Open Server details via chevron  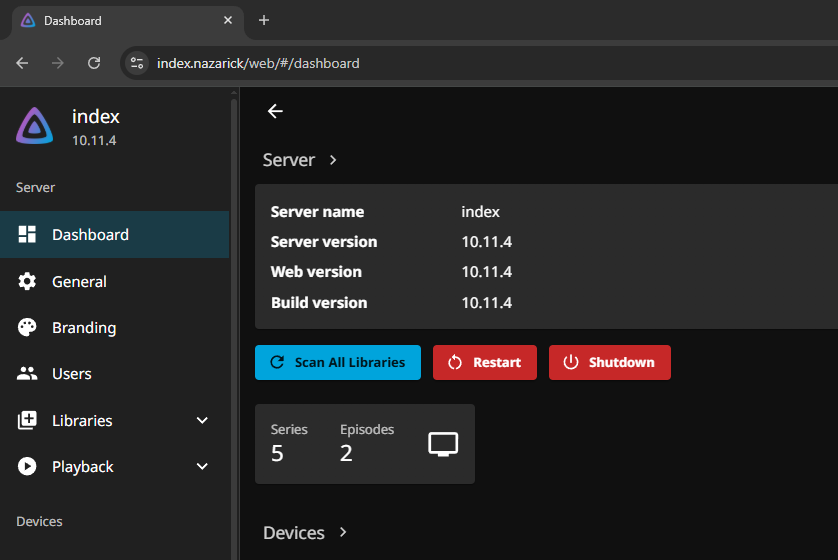click(x=333, y=160)
